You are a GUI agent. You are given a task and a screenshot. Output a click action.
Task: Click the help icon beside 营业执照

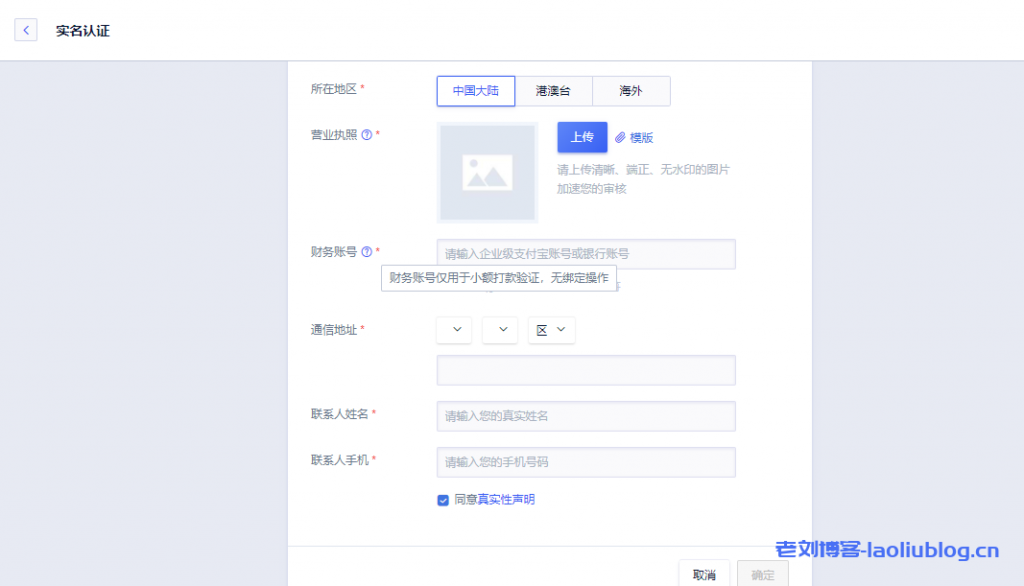(x=367, y=135)
